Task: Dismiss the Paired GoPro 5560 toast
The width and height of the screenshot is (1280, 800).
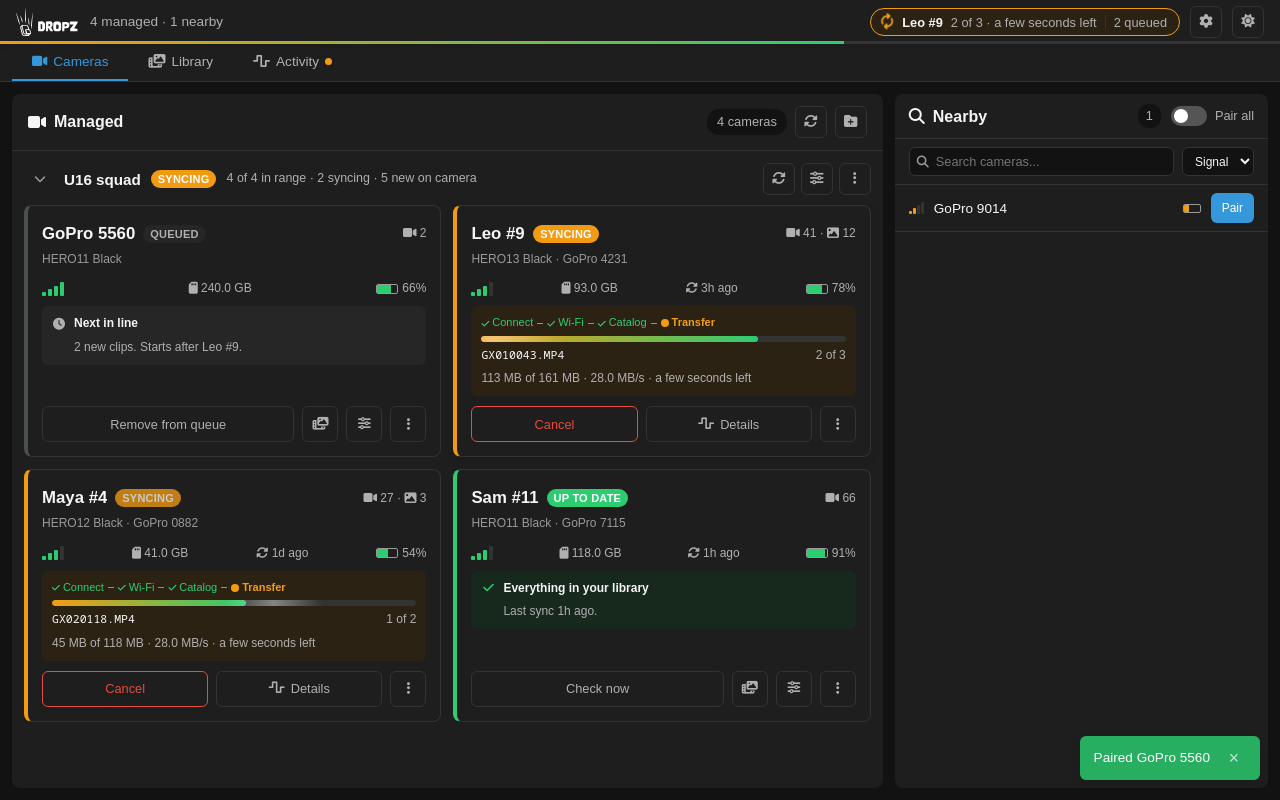Action: point(1234,758)
